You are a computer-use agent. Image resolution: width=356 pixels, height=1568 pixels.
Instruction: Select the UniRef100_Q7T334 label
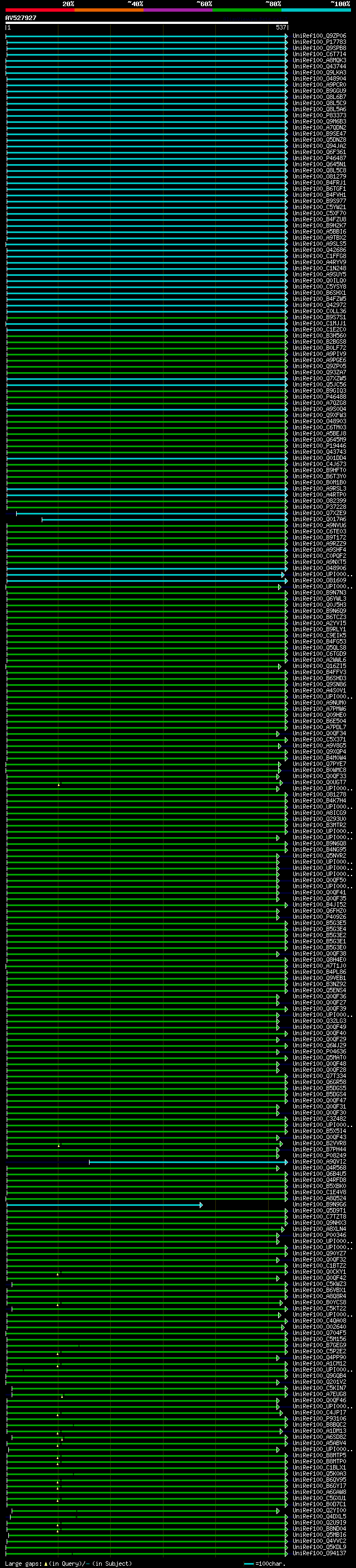(x=319, y=1076)
